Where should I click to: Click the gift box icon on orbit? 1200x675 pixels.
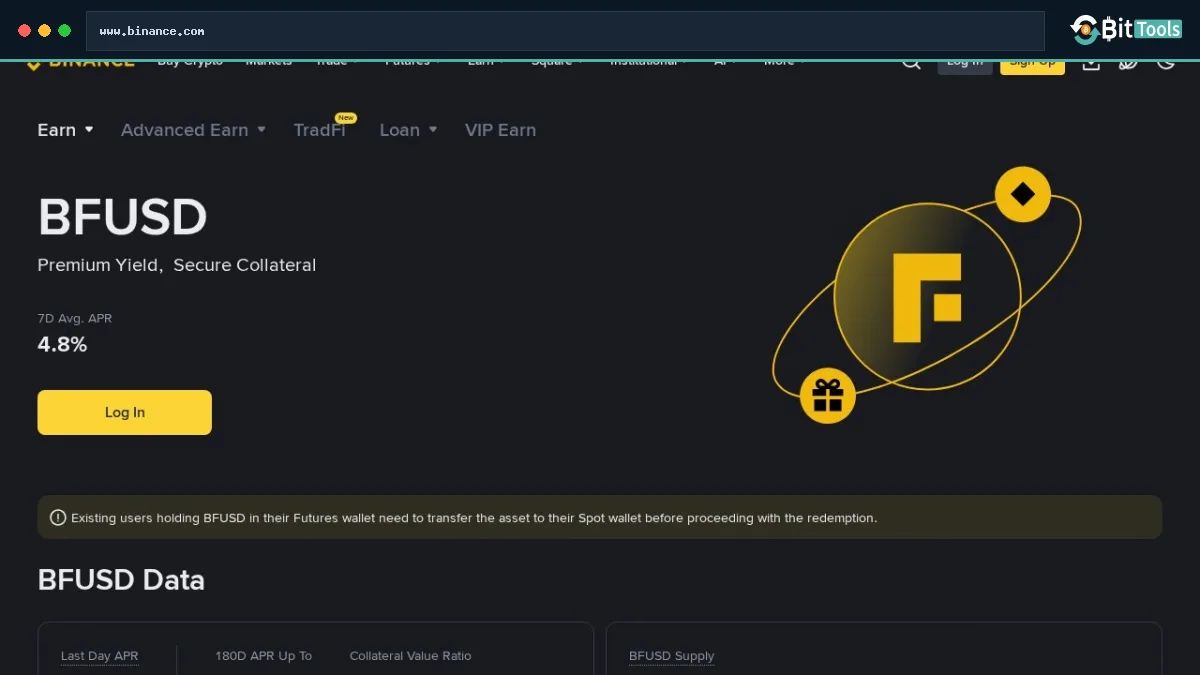[828, 395]
